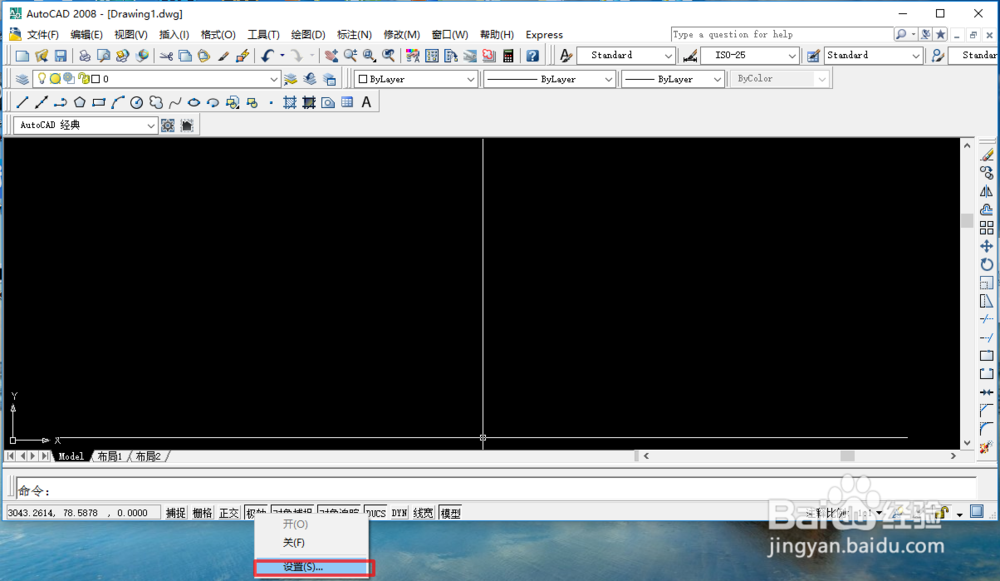
Task: Toggle 正交 ortho mode in status bar
Action: coord(229,513)
